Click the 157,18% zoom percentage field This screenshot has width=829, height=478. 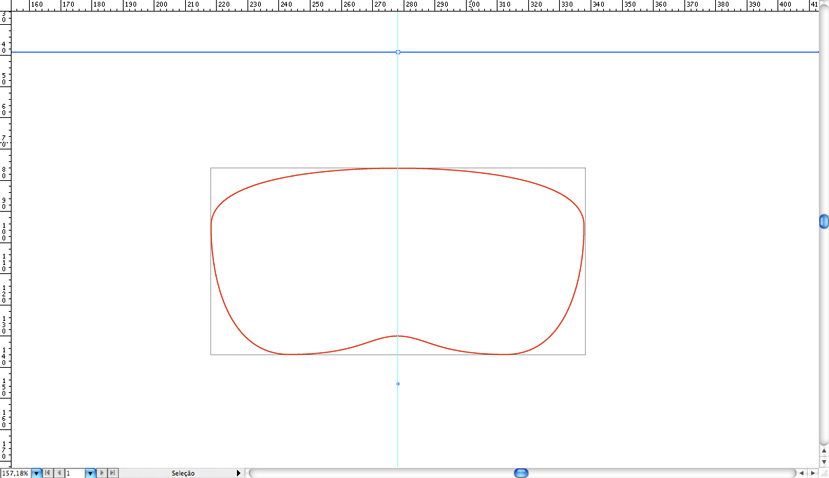click(15, 473)
